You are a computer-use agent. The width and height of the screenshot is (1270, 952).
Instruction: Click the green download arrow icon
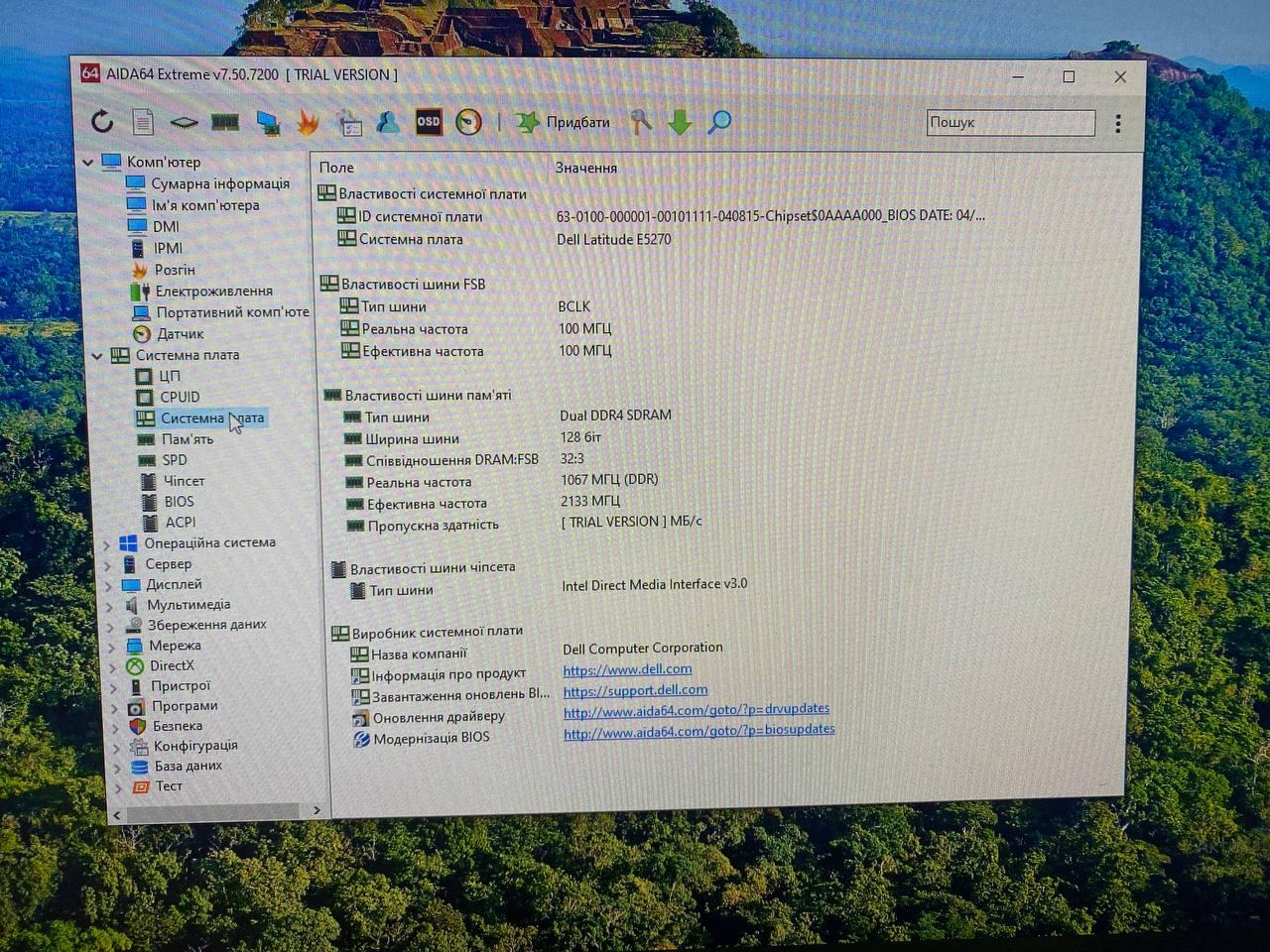coord(680,123)
